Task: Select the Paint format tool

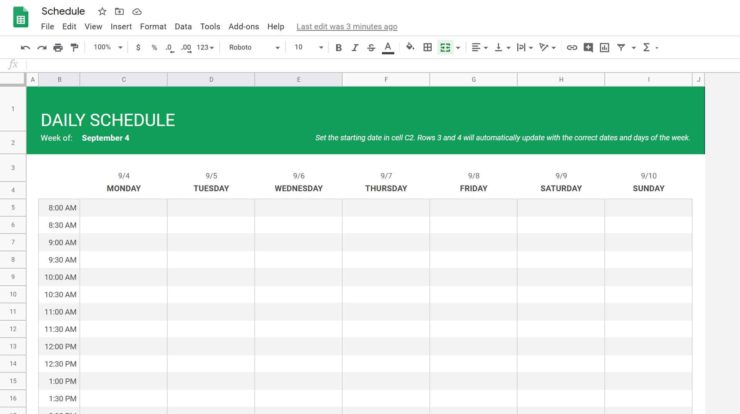Action: (74, 48)
